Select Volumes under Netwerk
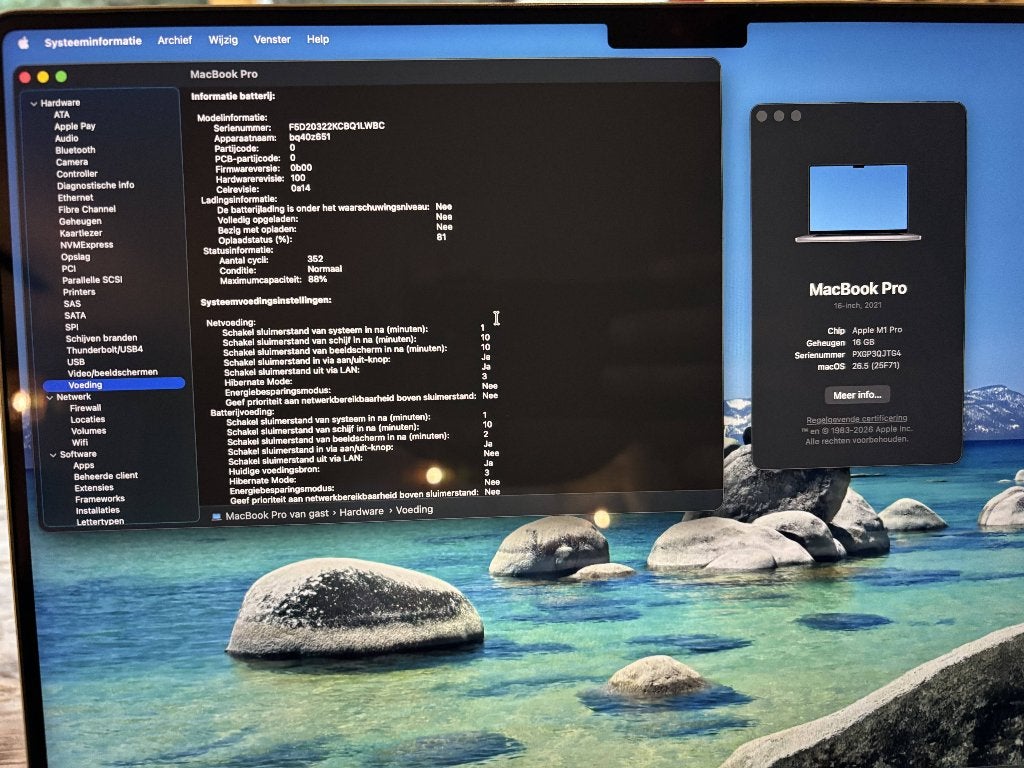Viewport: 1024px width, 768px height. 88,431
